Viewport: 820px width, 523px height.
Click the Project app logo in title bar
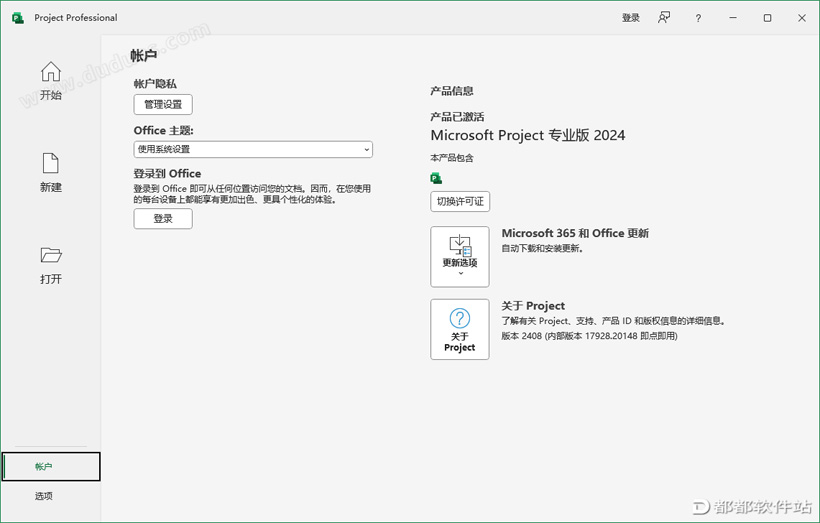(18, 18)
